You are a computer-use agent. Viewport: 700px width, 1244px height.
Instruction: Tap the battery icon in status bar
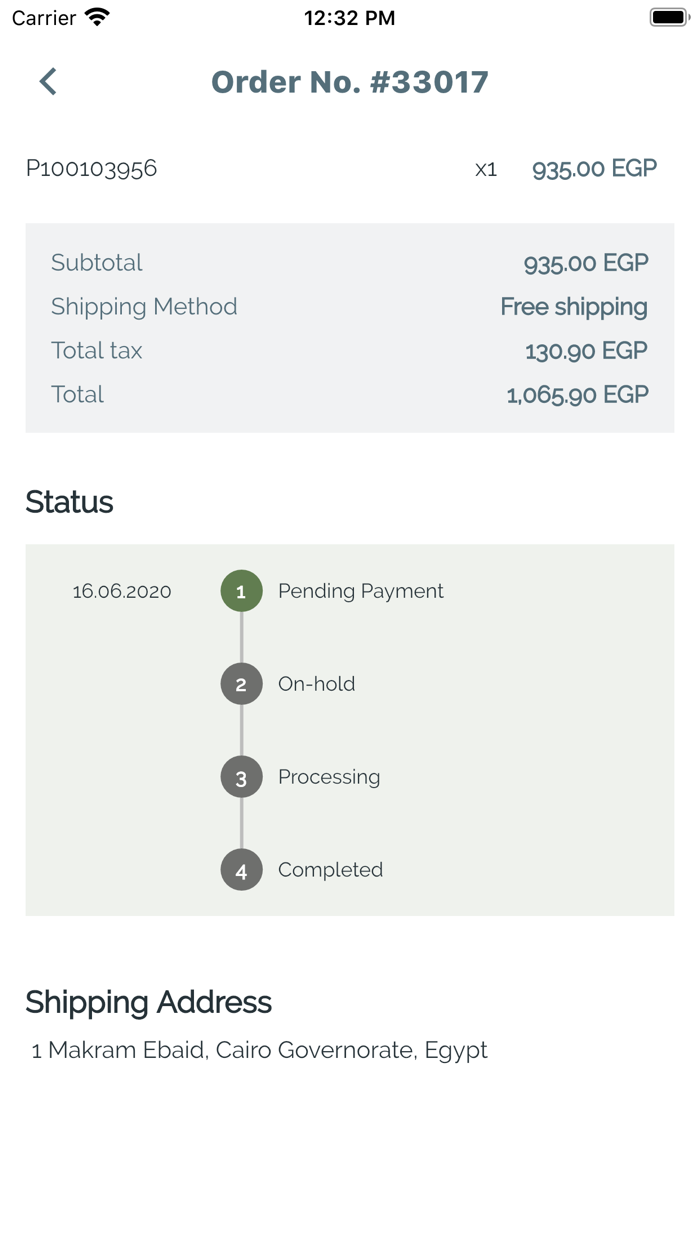[669, 18]
